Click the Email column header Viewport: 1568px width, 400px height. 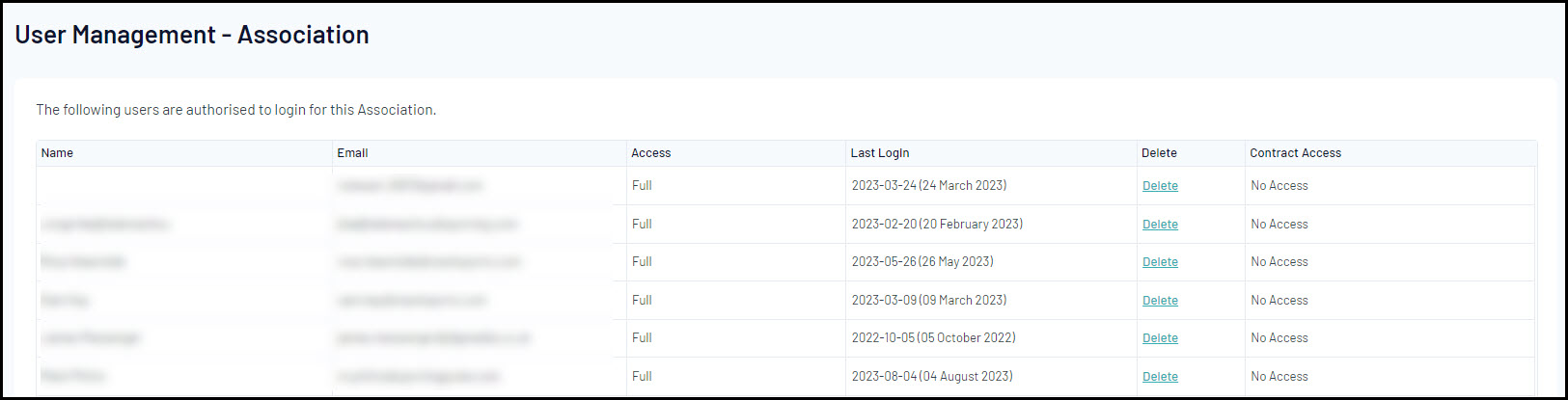pyautogui.click(x=352, y=153)
